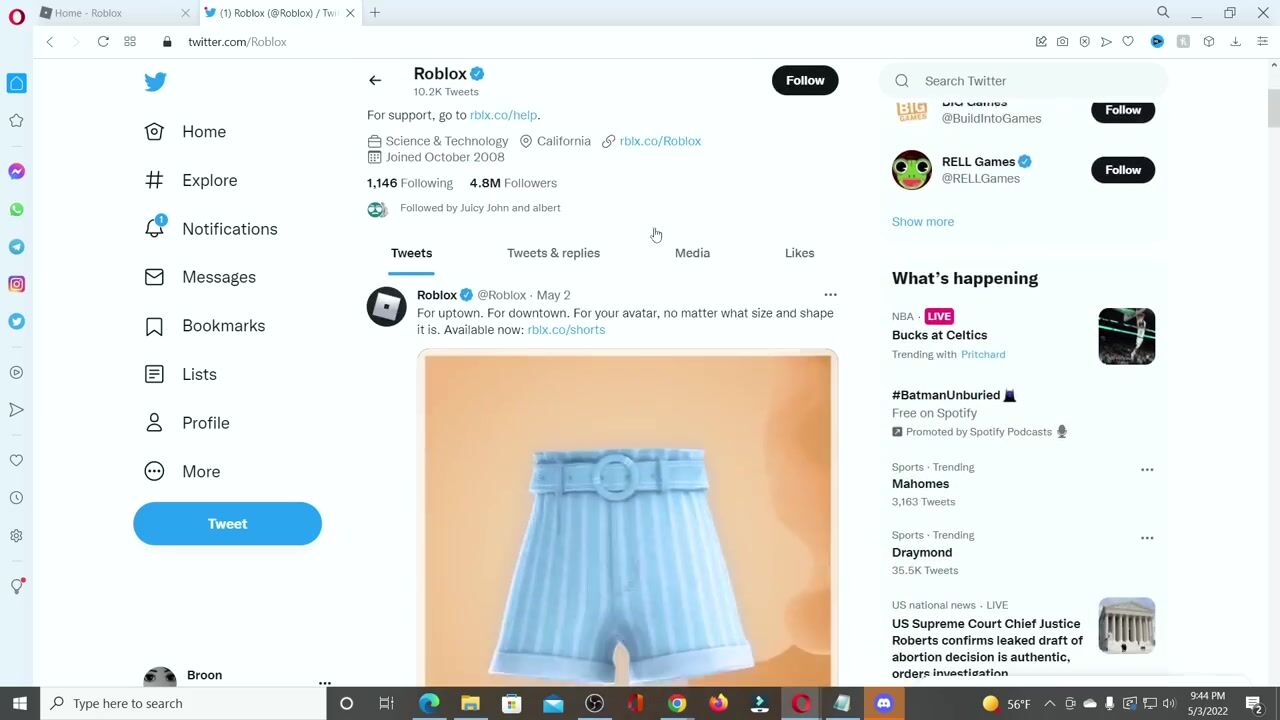
Task: Open the RELL Games frog avatar
Action: [x=912, y=170]
